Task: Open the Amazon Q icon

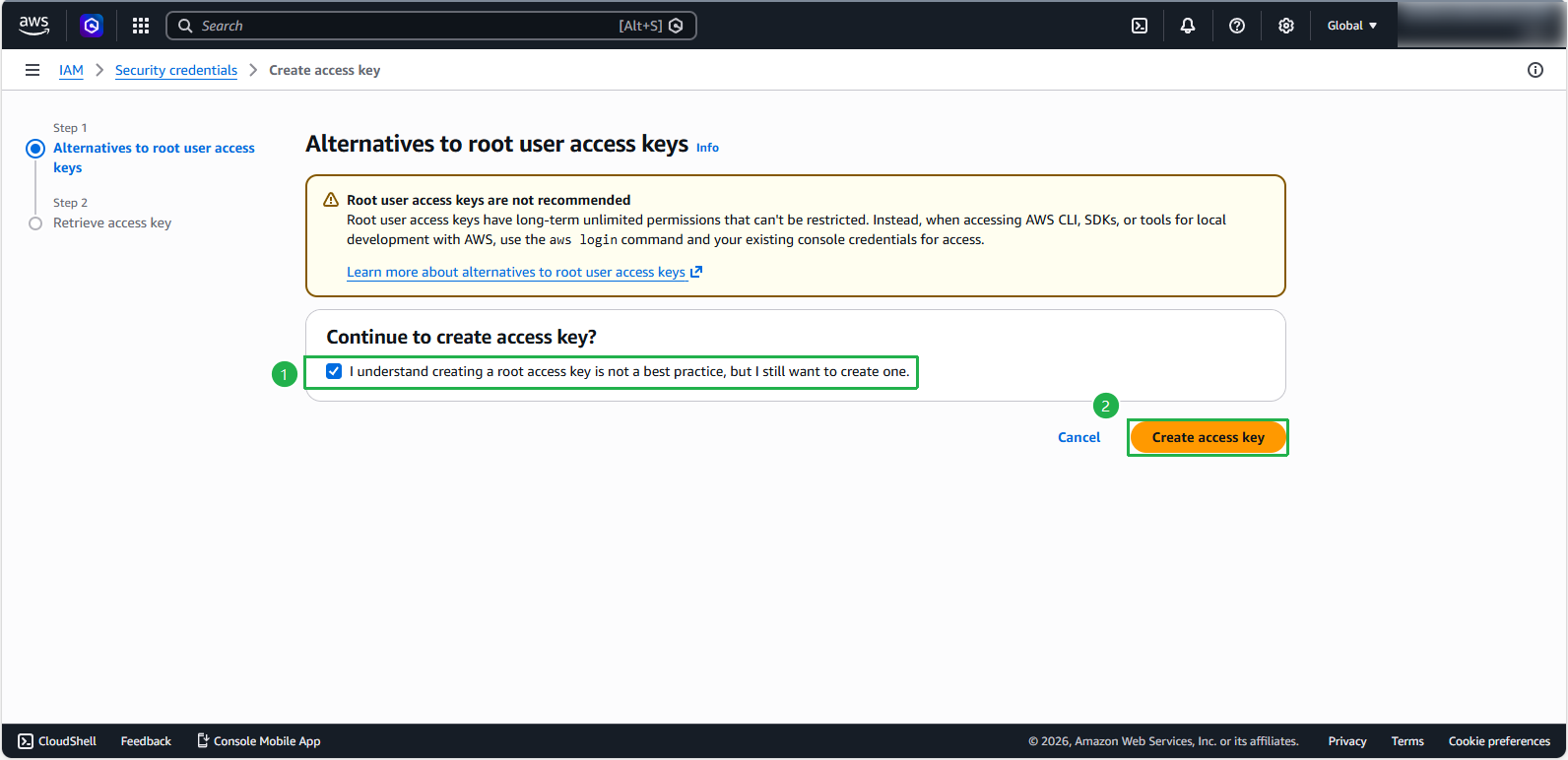Action: (x=92, y=26)
